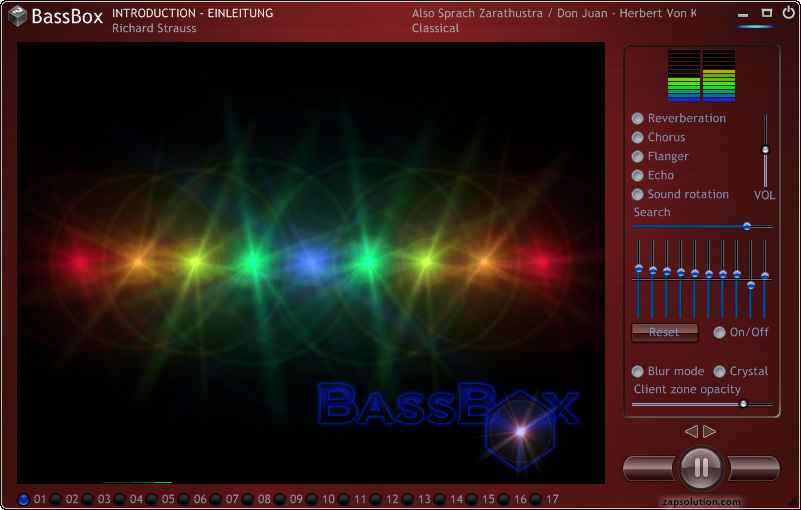Minimize the BassBox window
This screenshot has width=801, height=510.
pyautogui.click(x=743, y=15)
